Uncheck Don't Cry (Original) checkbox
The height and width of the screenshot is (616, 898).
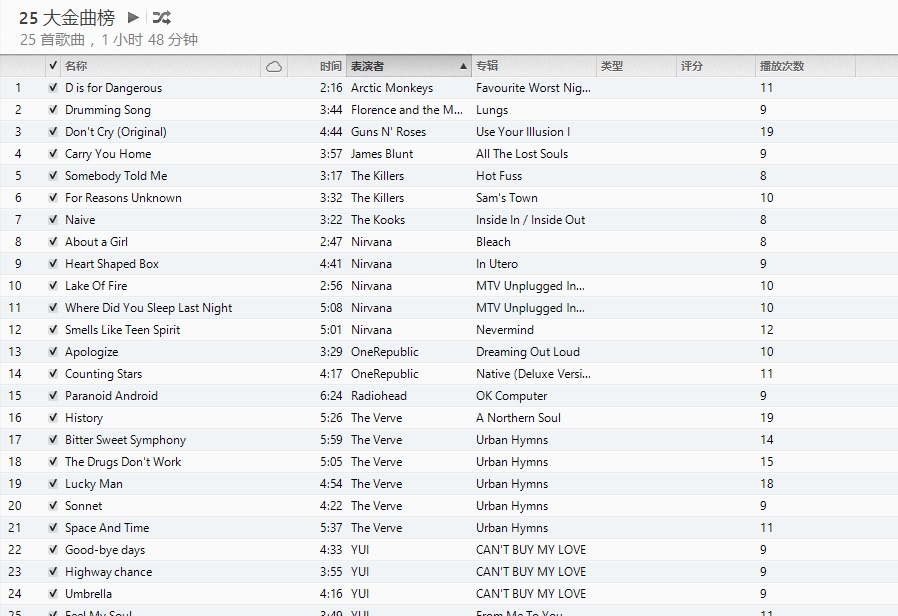point(53,132)
